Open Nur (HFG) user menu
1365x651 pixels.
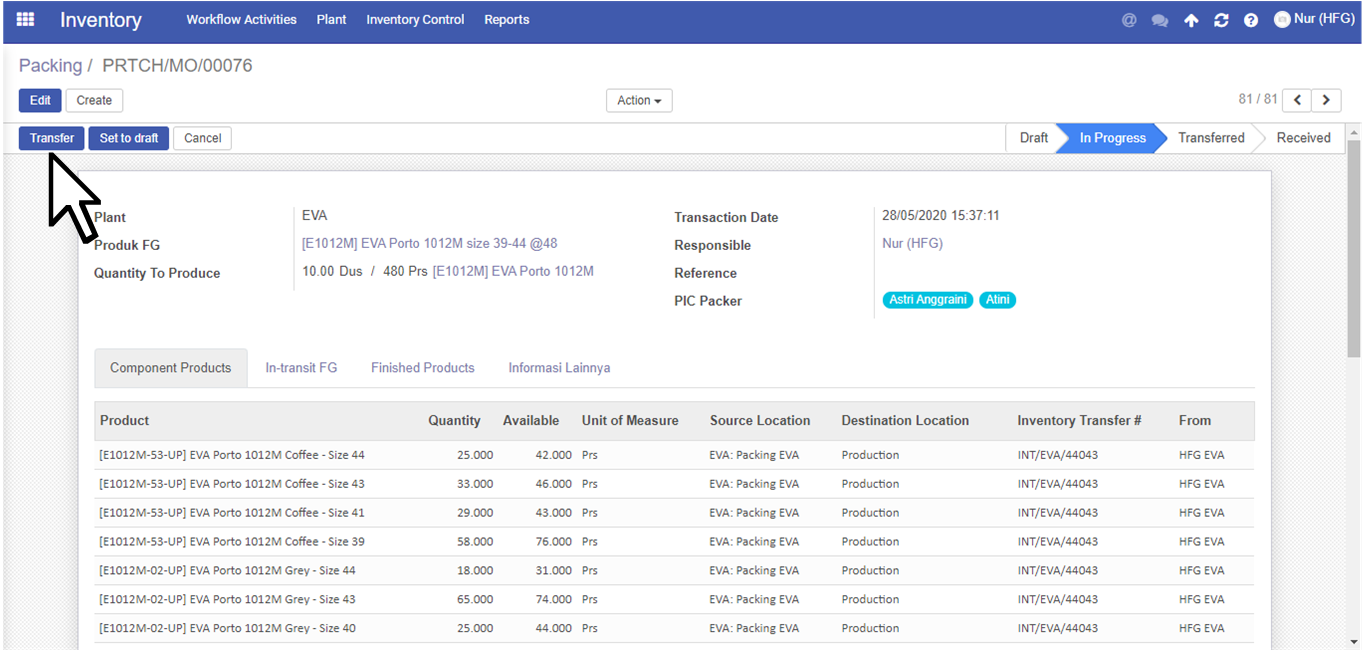(1314, 19)
